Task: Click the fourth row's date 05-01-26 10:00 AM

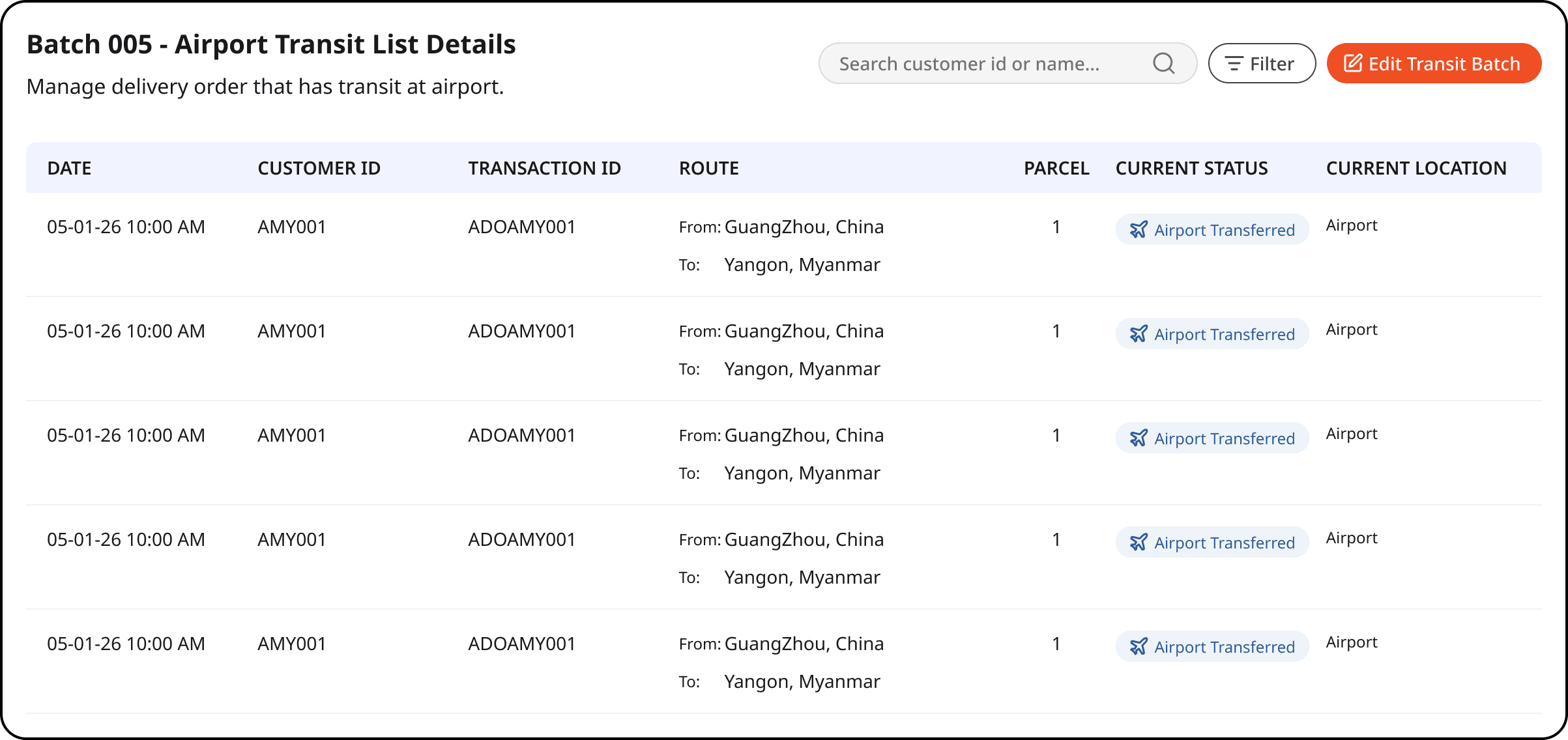Action: click(126, 539)
